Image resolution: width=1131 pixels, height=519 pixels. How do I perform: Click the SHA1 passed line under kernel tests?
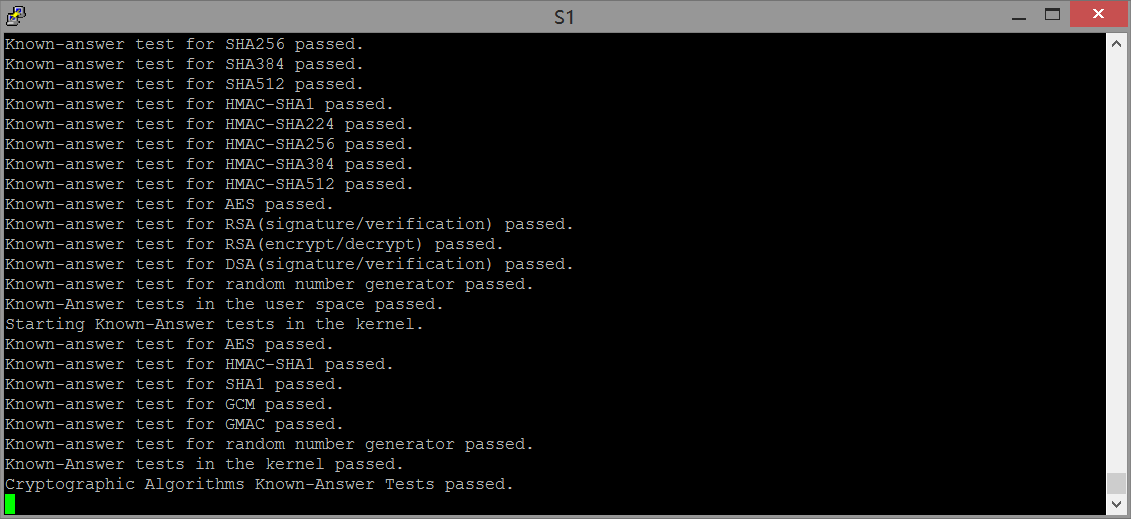174,384
